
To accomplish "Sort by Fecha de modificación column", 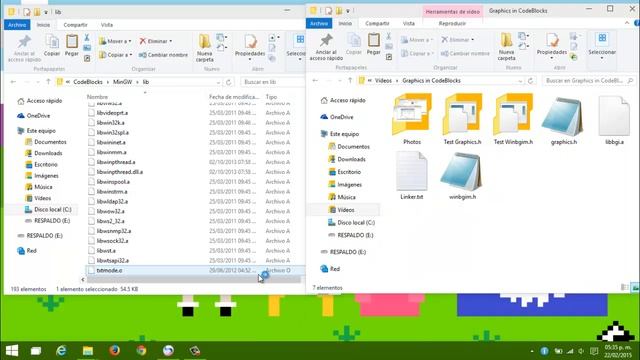I will pyautogui.click(x=235, y=97).
